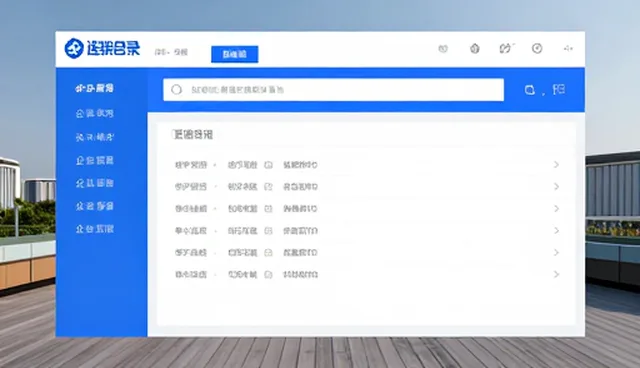The width and height of the screenshot is (640, 368).
Task: Click the dark pentagon-shaped icon in the header
Action: coord(474,49)
